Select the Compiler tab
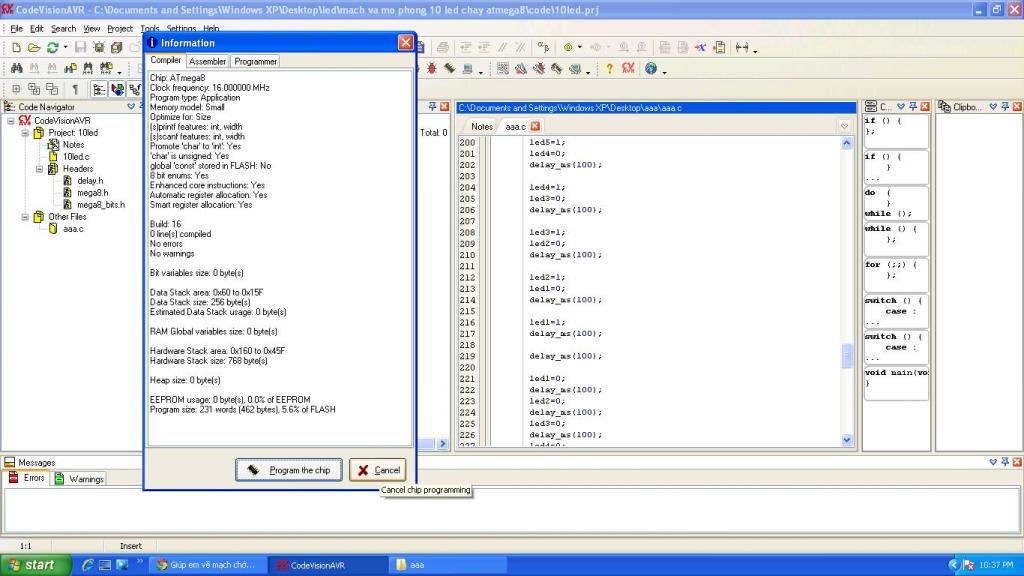 (x=165, y=60)
